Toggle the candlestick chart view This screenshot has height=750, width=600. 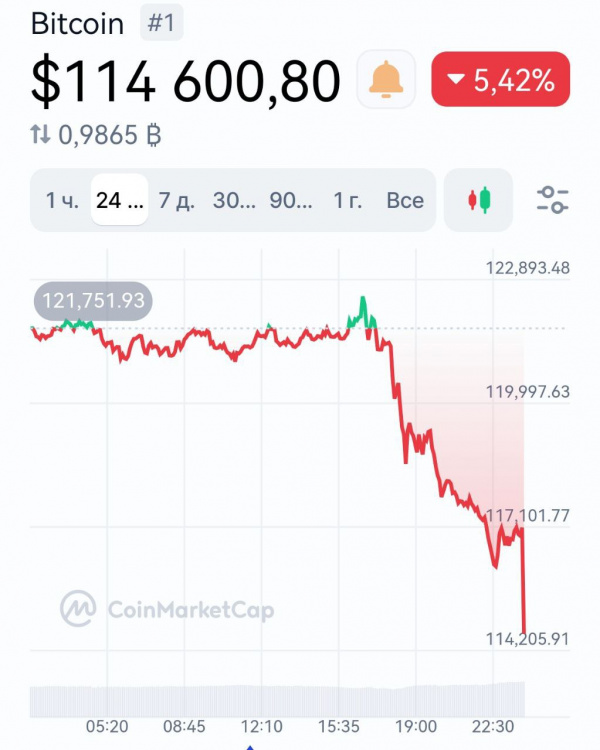(x=479, y=200)
